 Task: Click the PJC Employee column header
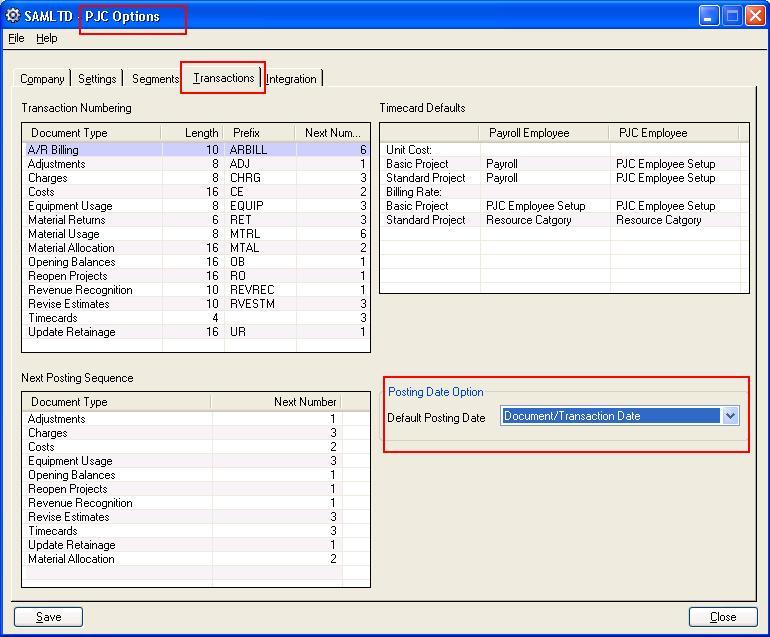coord(674,133)
